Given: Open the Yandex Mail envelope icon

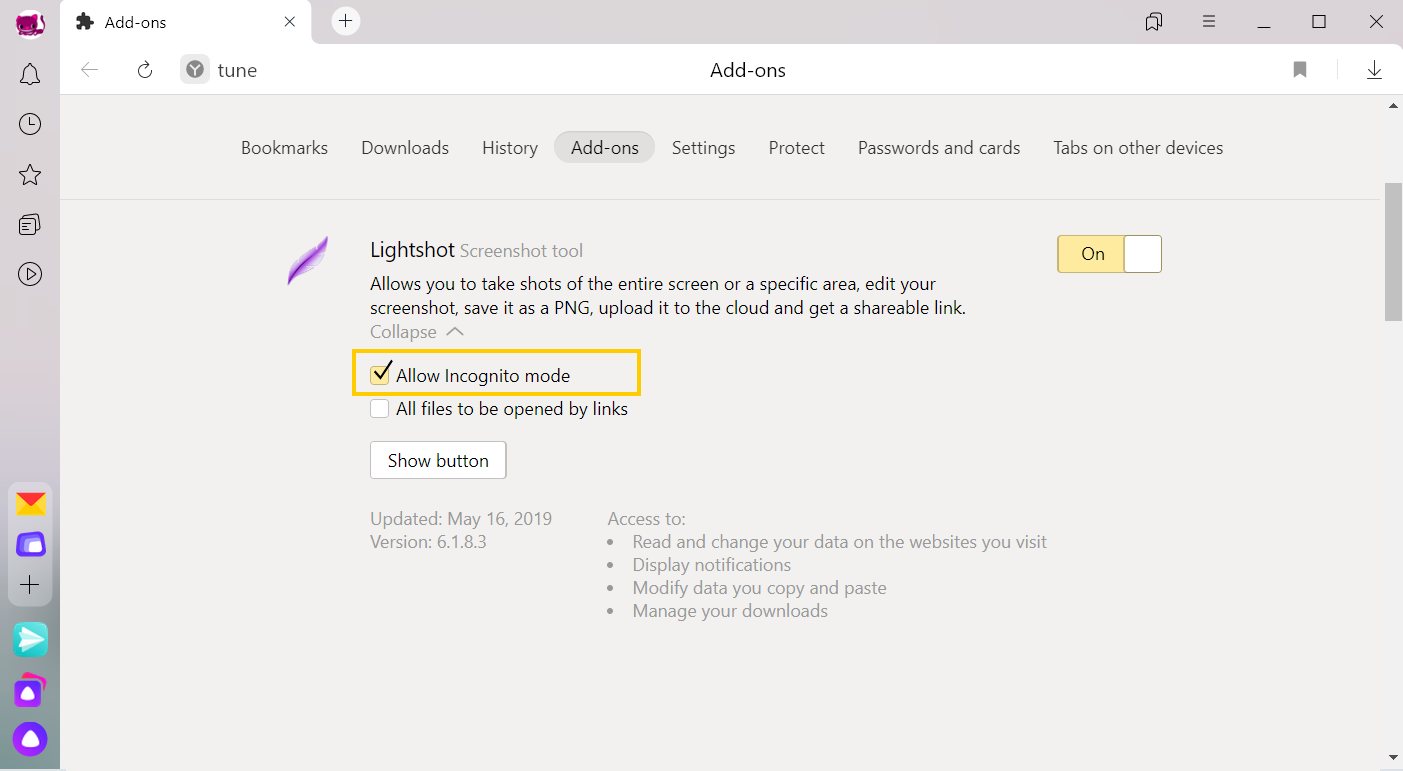Looking at the screenshot, I should [30, 504].
